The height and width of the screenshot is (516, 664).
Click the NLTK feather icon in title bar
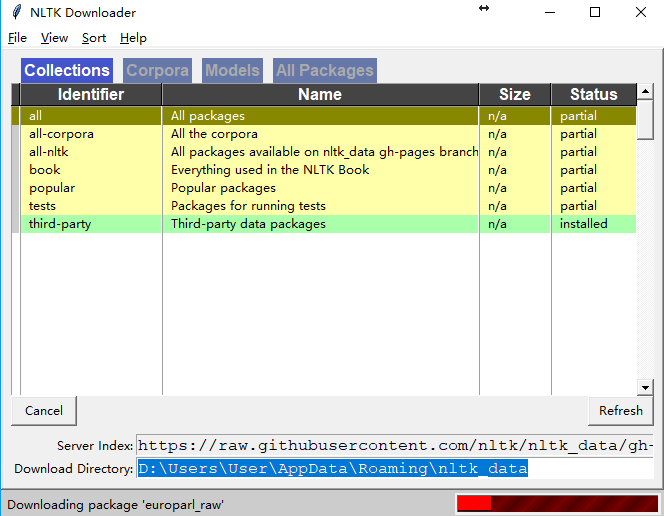coord(16,12)
